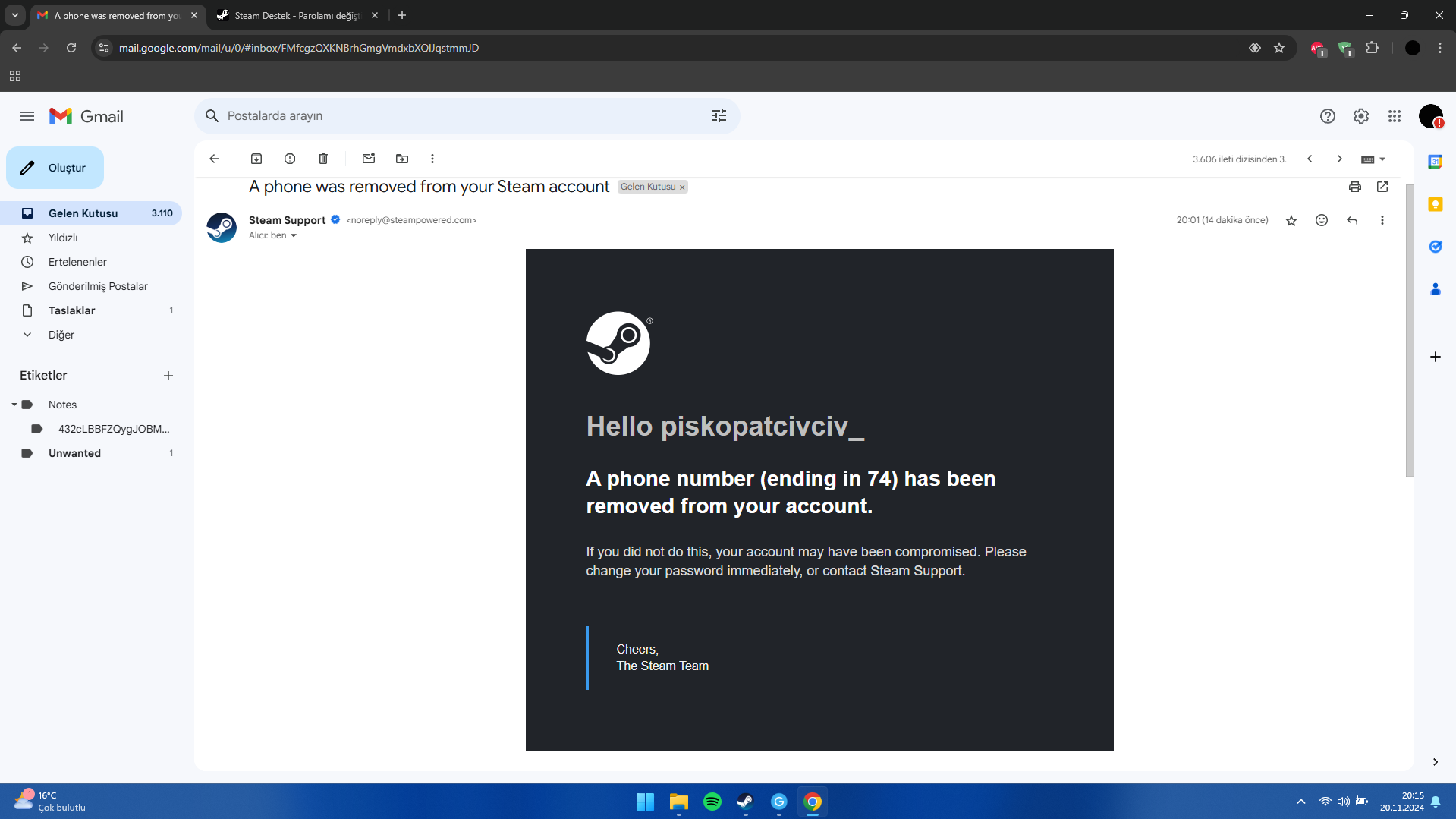Open the Move to folder icon
Screen dimensions: 1456x819
pos(402,159)
